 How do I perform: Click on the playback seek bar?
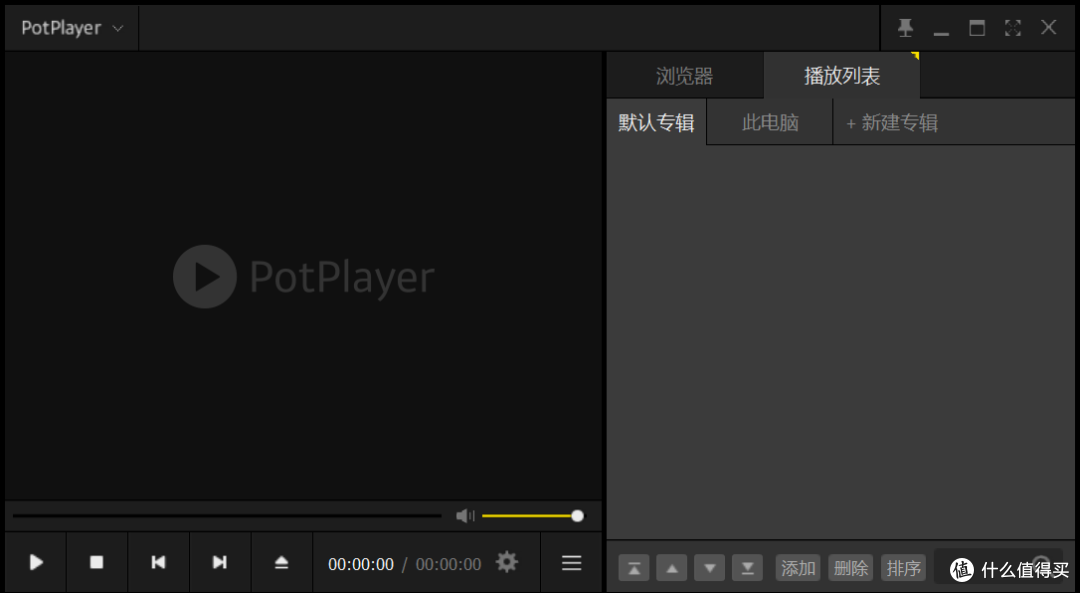[227, 515]
